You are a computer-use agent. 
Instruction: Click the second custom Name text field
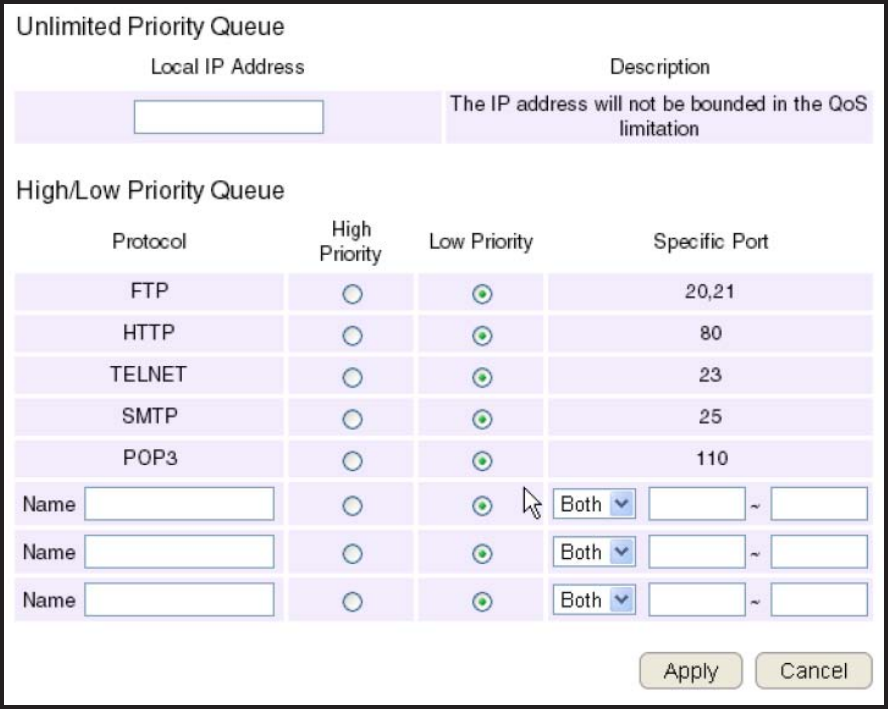[x=179, y=552]
